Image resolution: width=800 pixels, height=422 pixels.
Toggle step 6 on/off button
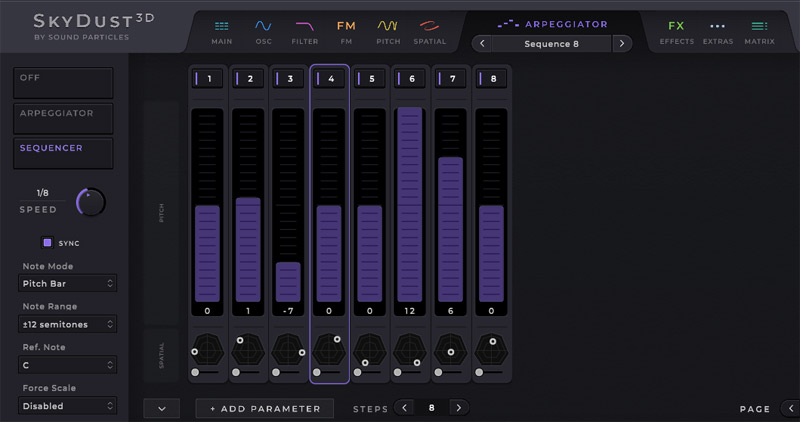coord(410,78)
